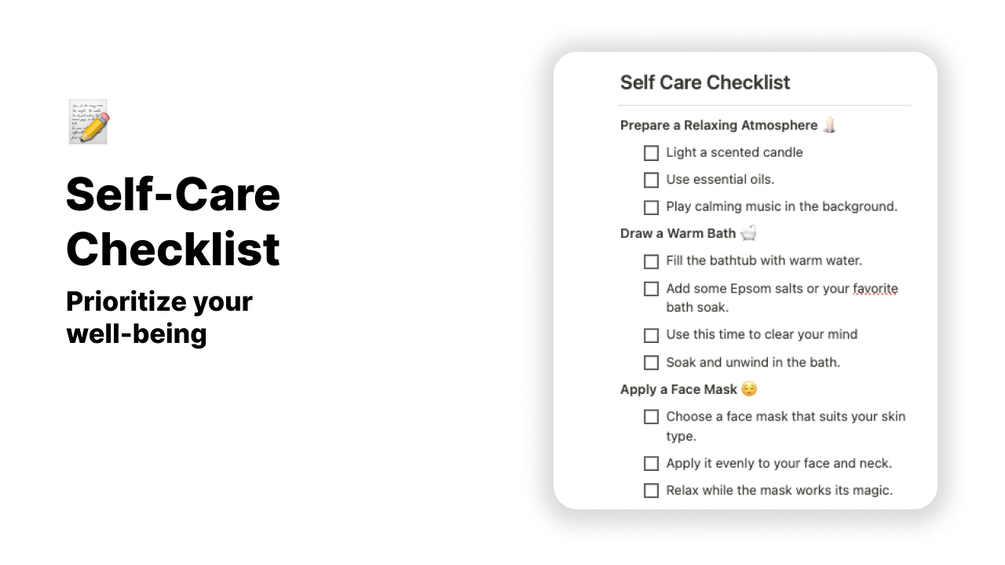Toggle the 'Add some Epsom salts' checkbox
The width and height of the screenshot is (1005, 565).
tap(651, 289)
